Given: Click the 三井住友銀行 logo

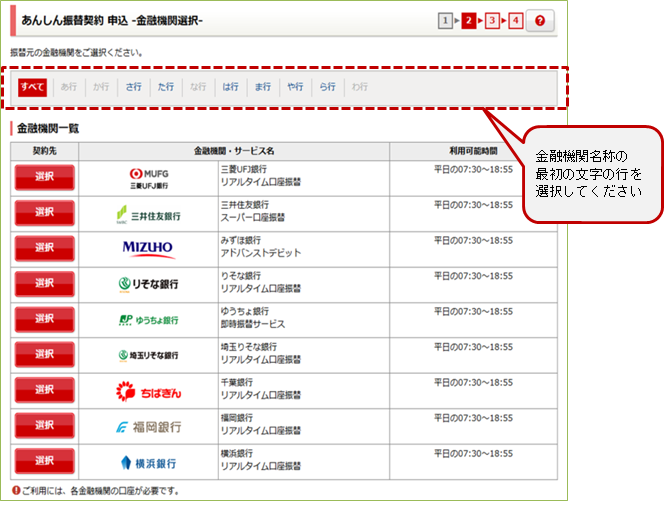Looking at the screenshot, I should (148, 214).
